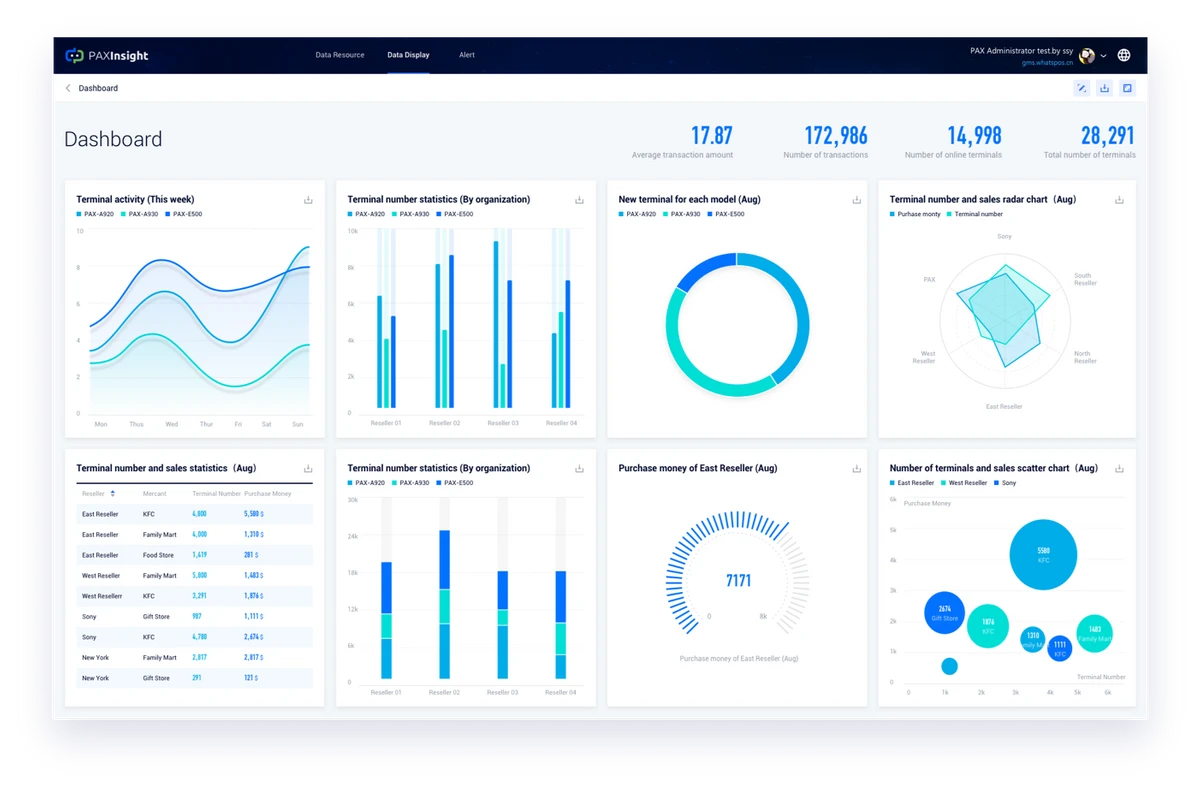Click the dashboard edit pen icon
Screen dimensions: 1200x789
tap(1081, 88)
